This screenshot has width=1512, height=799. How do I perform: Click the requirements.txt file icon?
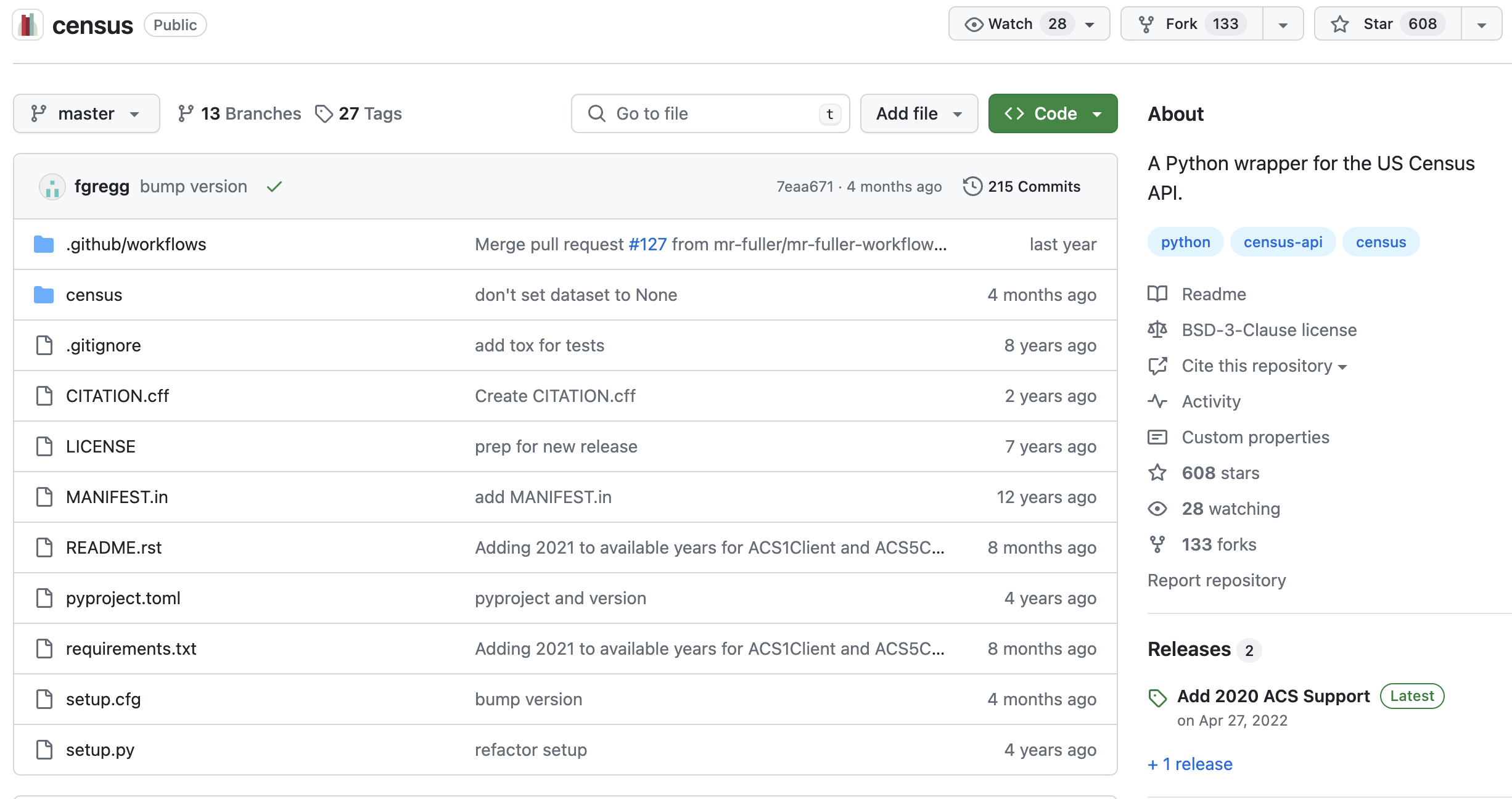[x=44, y=649]
